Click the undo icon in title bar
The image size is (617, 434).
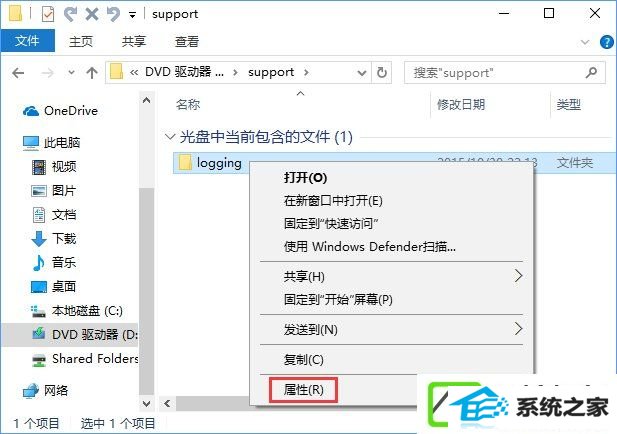pyautogui.click(x=113, y=15)
